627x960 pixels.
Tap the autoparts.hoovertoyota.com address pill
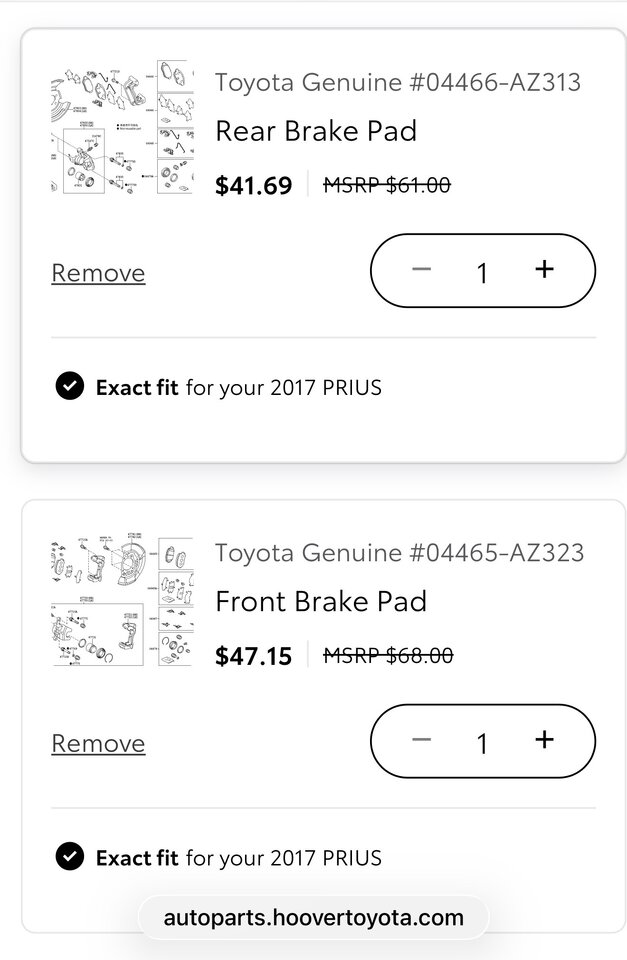[313, 917]
